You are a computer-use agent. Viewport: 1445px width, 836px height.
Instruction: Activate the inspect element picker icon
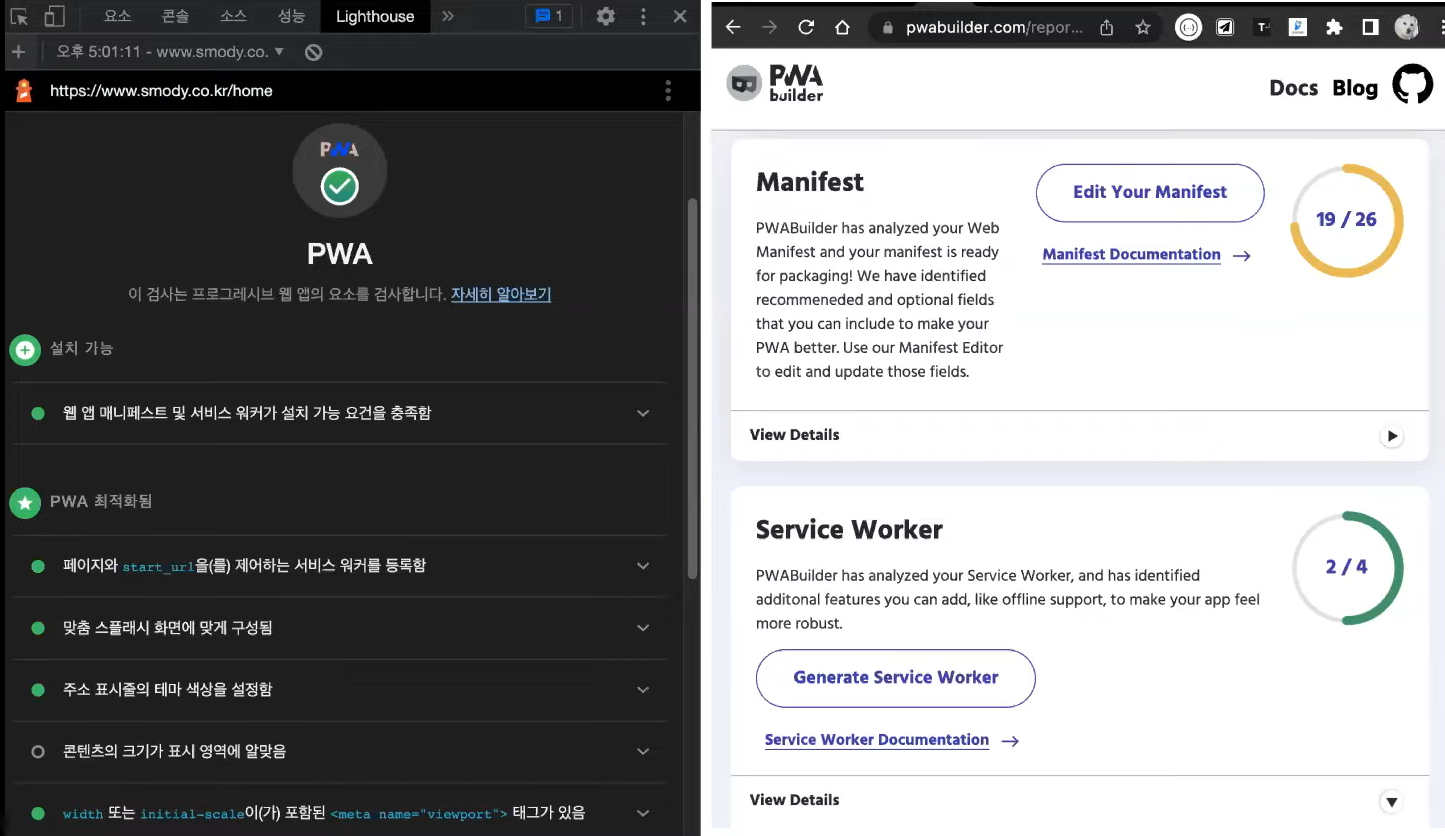click(19, 16)
